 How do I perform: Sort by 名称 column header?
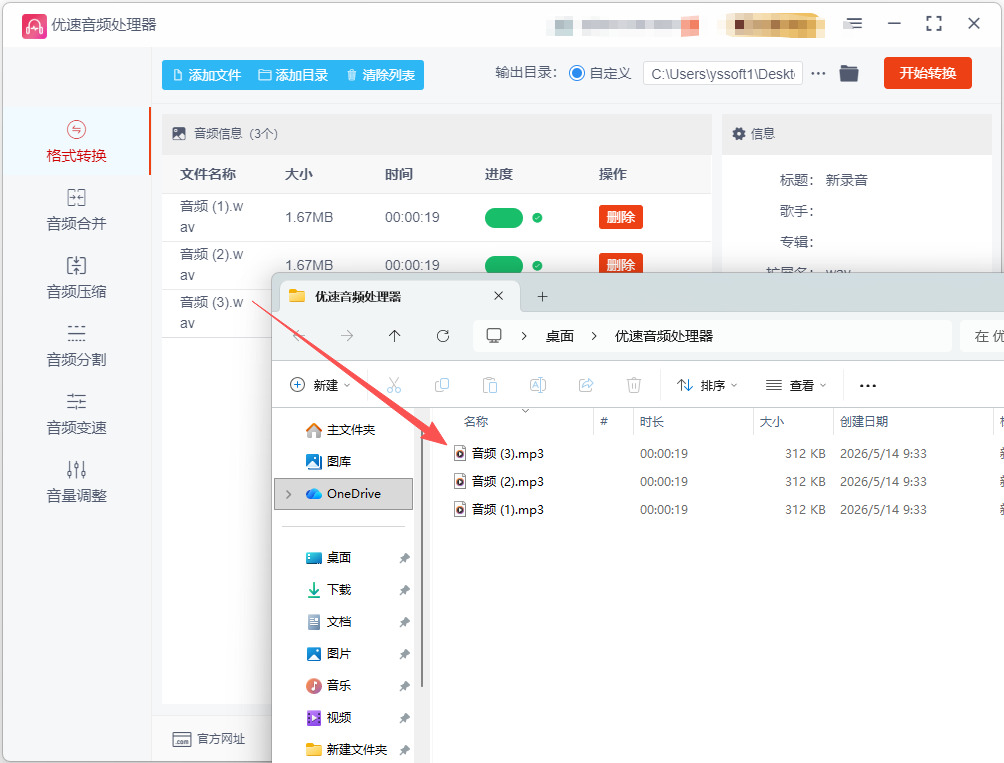click(476, 421)
